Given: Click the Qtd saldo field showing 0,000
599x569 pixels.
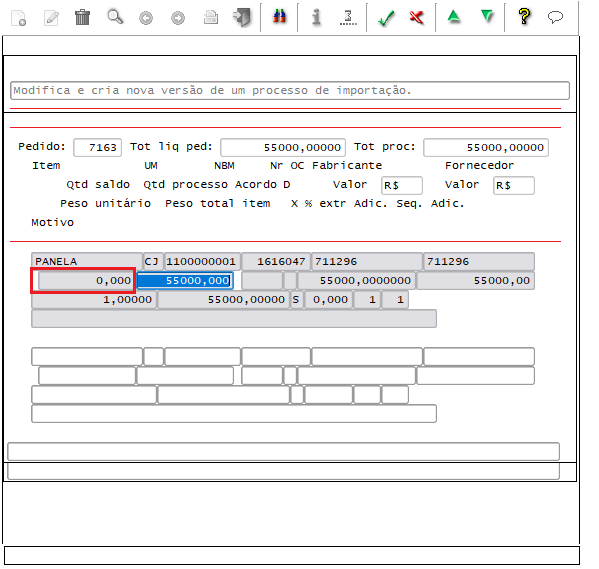Looking at the screenshot, I should (87, 280).
